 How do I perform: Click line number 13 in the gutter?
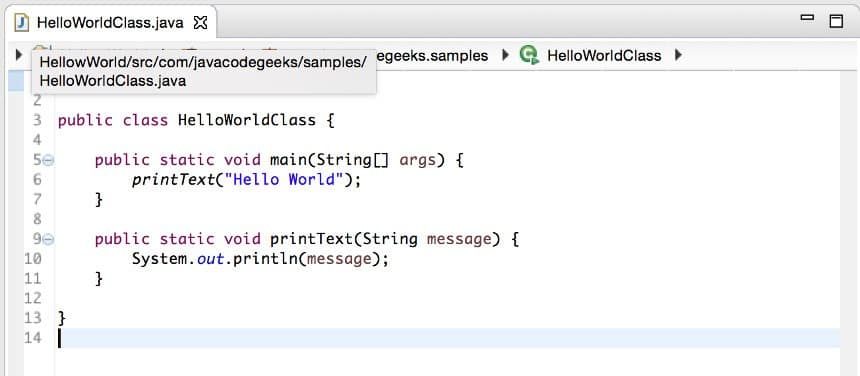coord(33,318)
